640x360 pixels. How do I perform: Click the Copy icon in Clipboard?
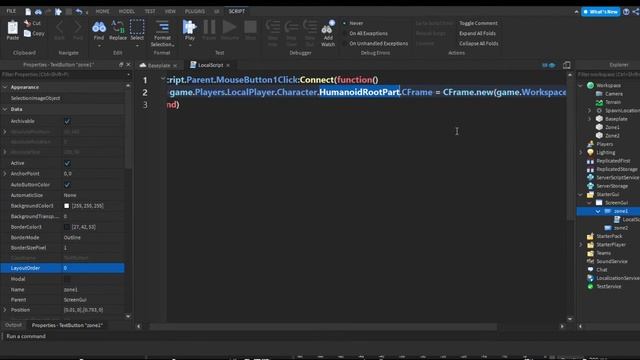pyautogui.click(x=27, y=33)
